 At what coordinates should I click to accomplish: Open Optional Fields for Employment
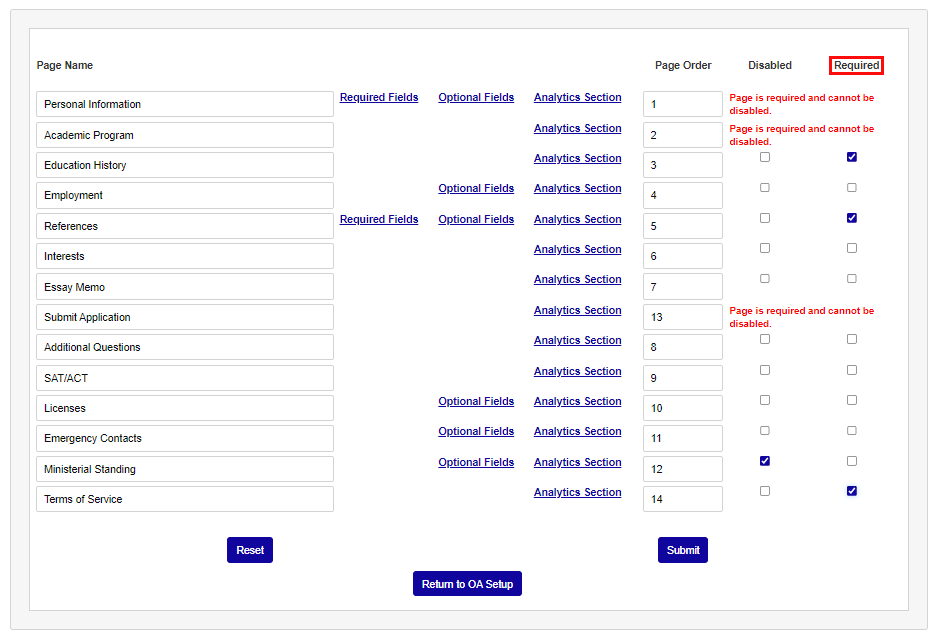coord(476,188)
